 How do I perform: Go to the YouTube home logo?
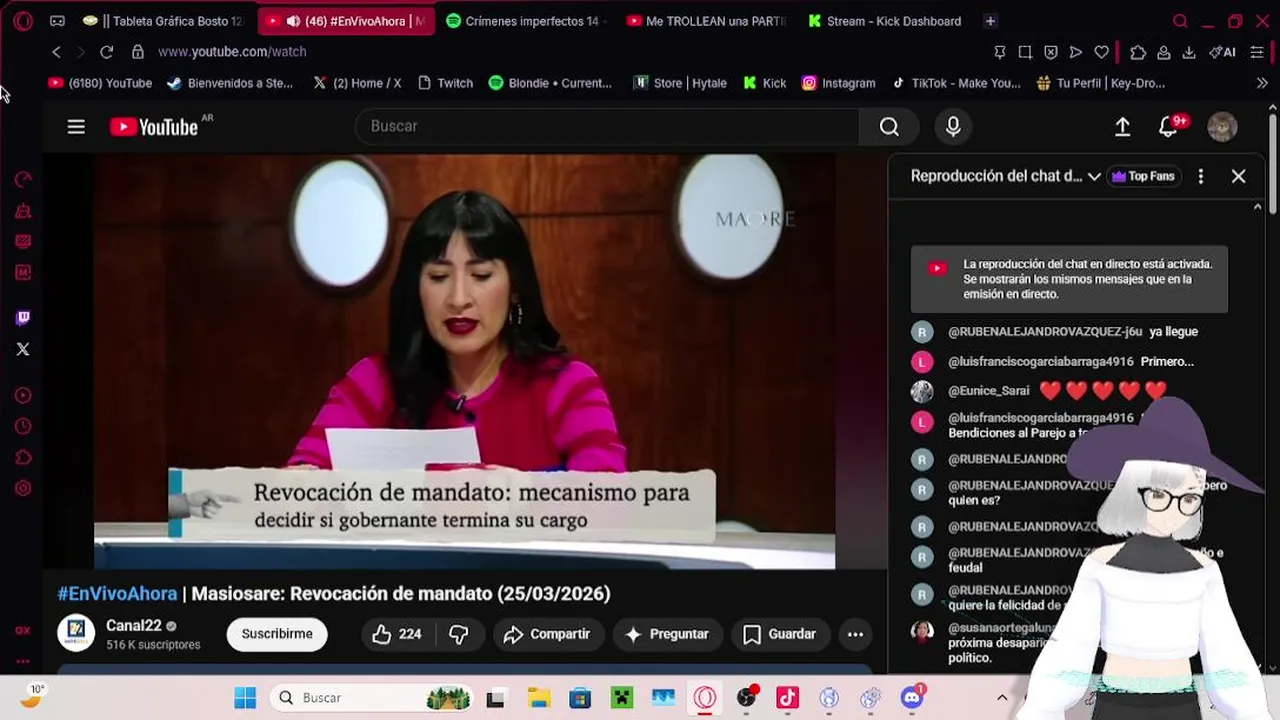tap(154, 127)
